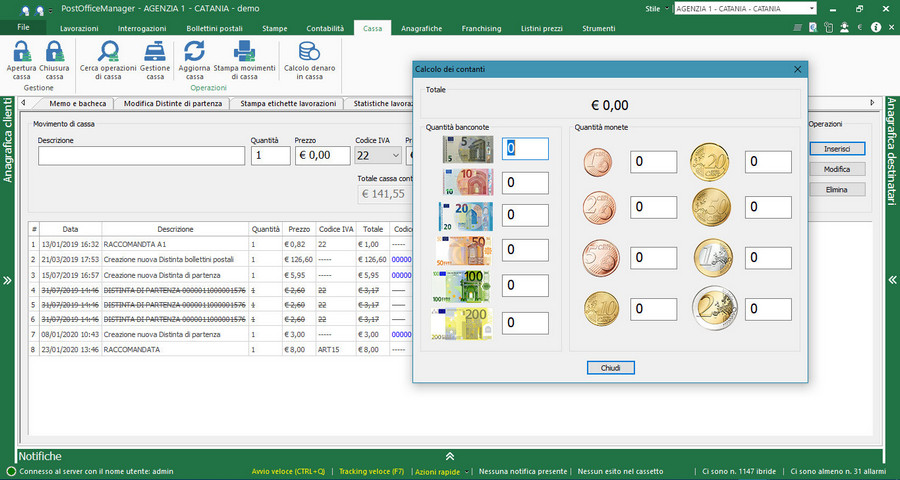Image resolution: width=900 pixels, height=480 pixels.
Task: Select the 50 euro banknote image
Action: tap(463, 251)
